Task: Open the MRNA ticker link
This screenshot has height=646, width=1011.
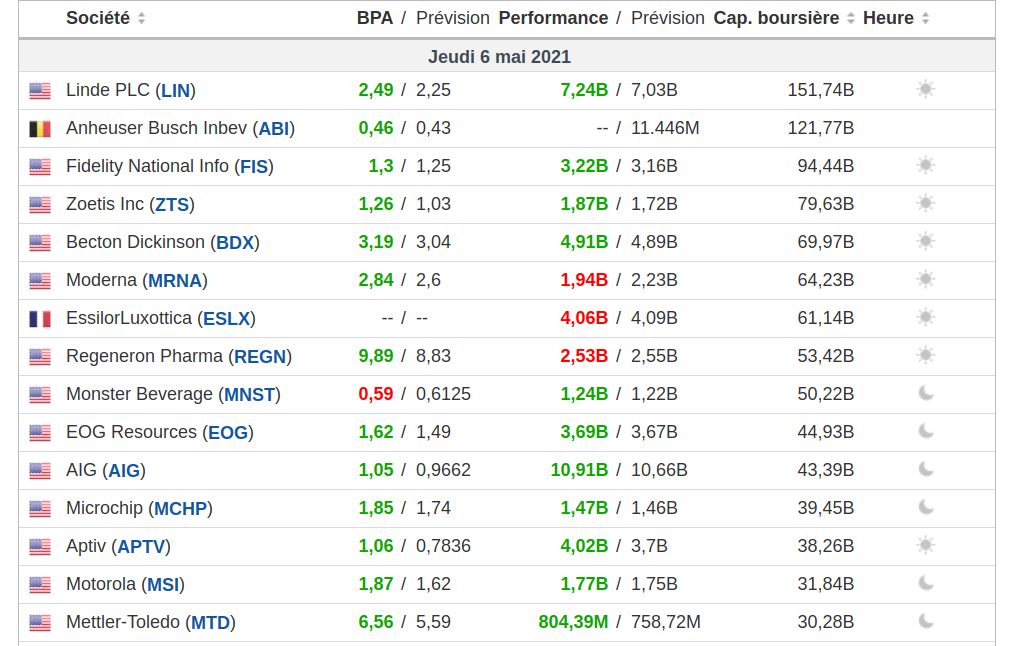Action: click(175, 281)
